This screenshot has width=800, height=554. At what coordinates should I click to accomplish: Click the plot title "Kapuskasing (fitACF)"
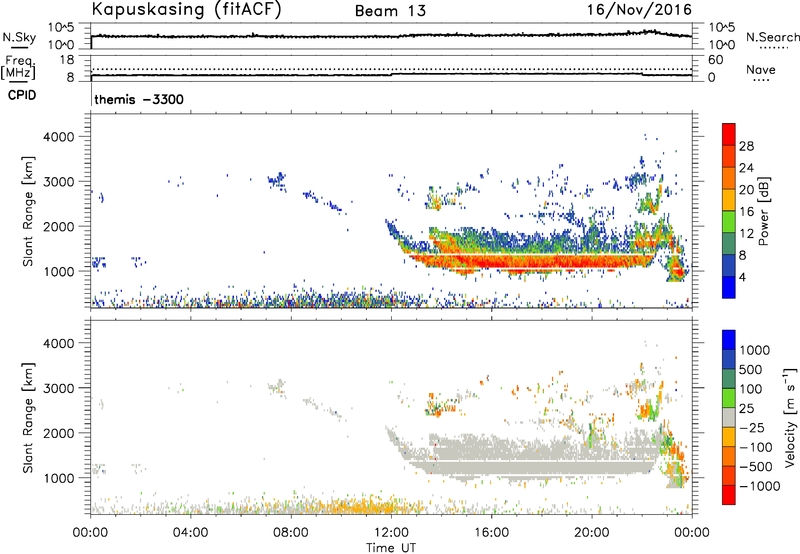pyautogui.click(x=186, y=10)
